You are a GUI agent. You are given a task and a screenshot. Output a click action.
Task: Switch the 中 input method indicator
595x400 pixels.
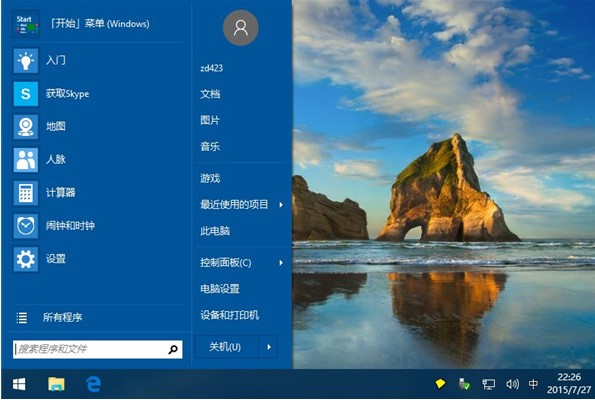pos(533,384)
